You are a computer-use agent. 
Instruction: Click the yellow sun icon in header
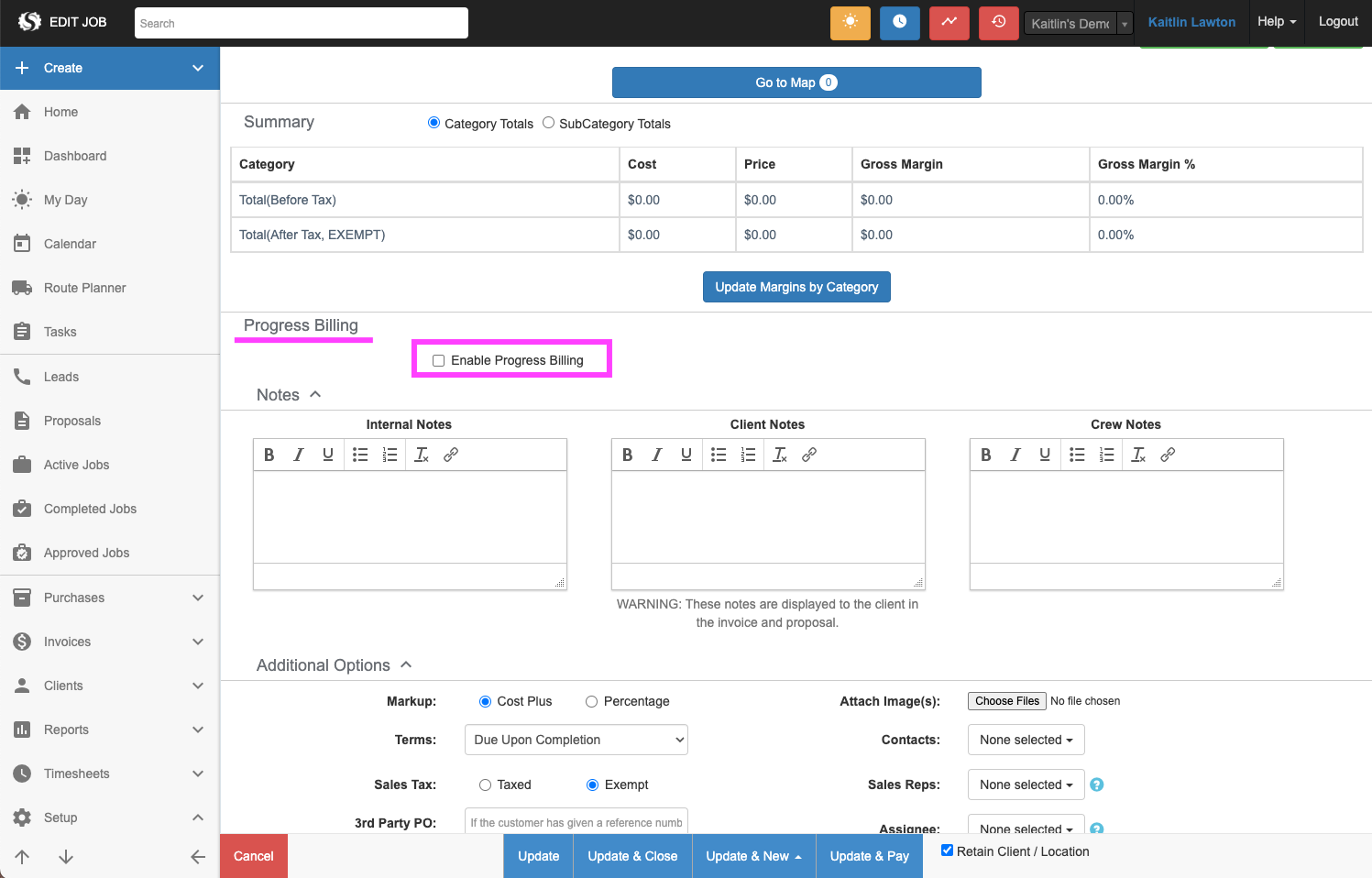click(x=850, y=22)
